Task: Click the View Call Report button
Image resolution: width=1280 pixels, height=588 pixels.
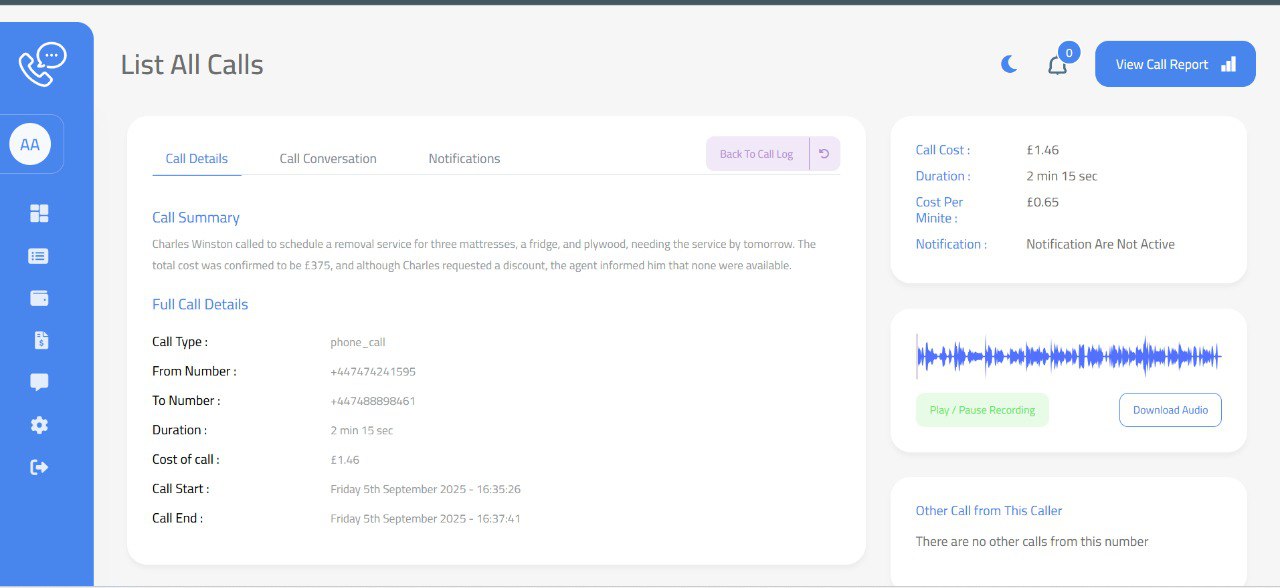Action: pyautogui.click(x=1175, y=63)
